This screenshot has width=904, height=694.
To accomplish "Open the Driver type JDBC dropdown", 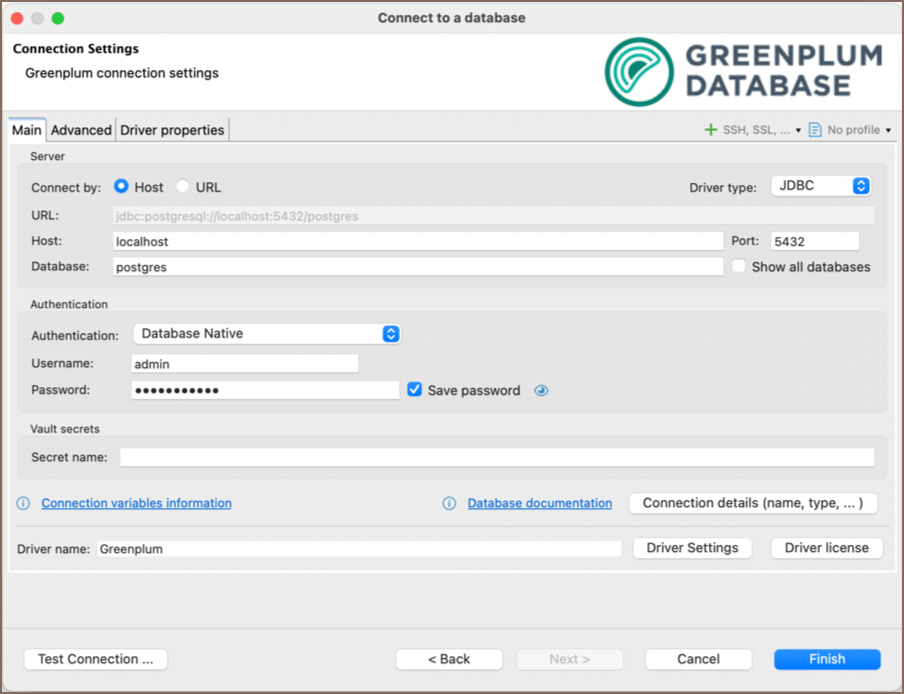I will point(821,186).
